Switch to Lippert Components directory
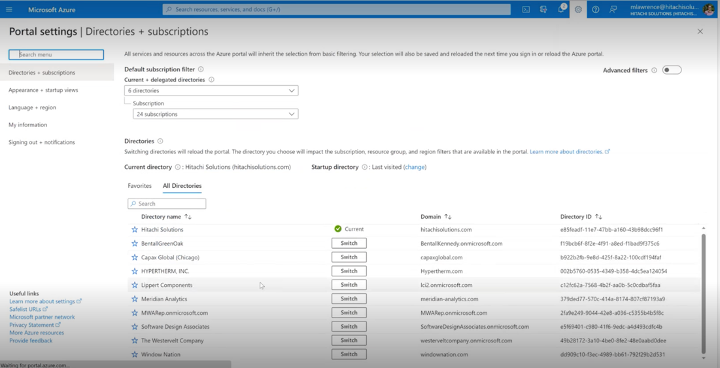The image size is (720, 368). 349,285
